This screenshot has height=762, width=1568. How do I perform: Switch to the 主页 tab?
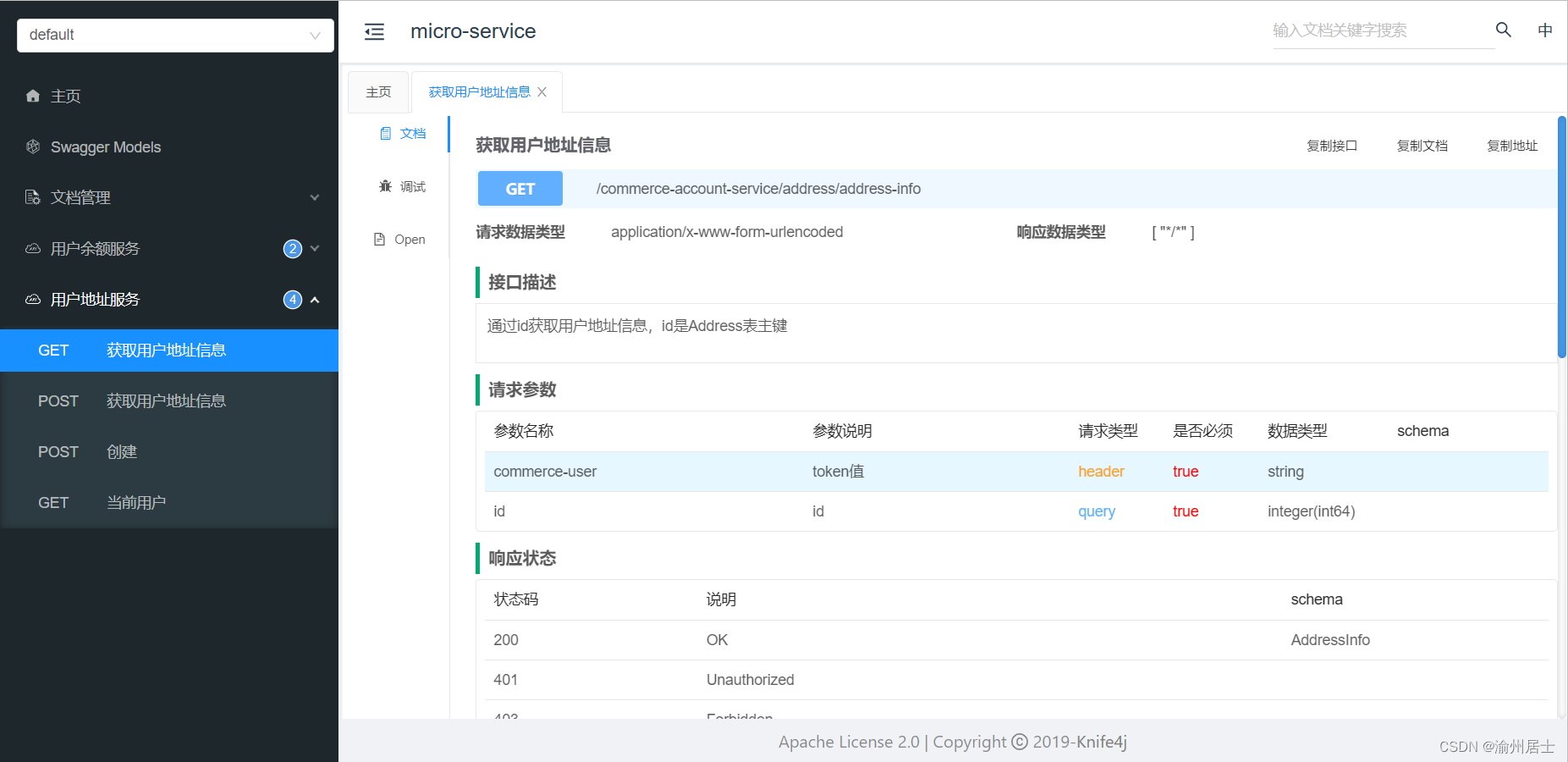coord(378,91)
